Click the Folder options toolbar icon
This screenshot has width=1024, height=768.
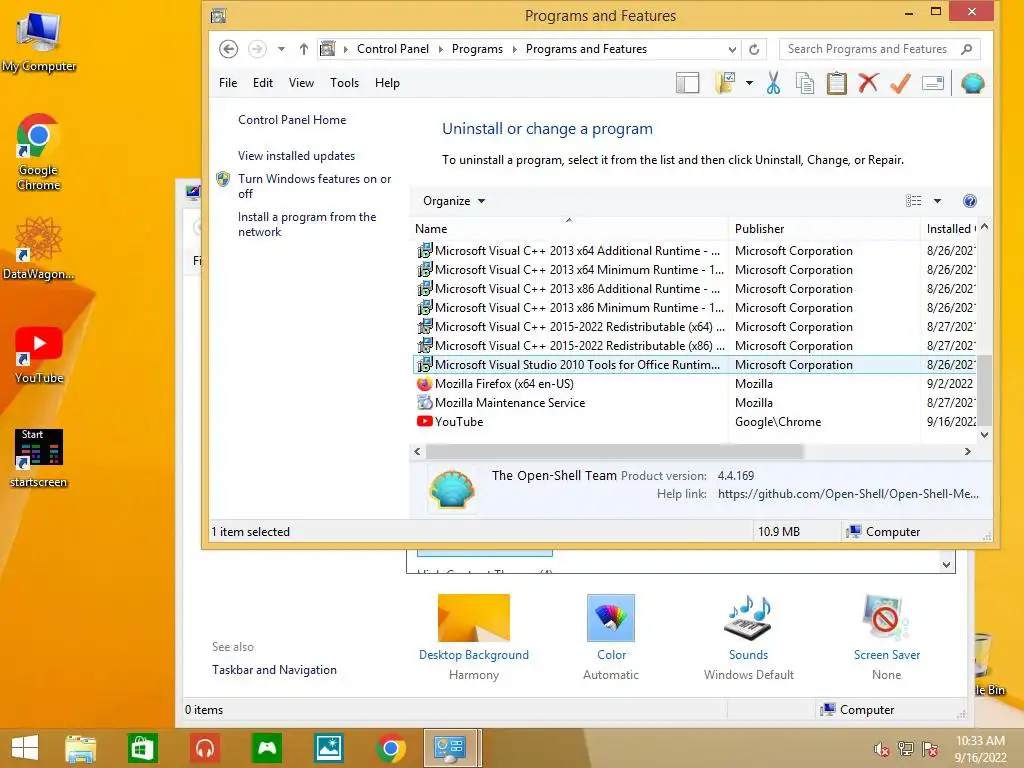(726, 83)
